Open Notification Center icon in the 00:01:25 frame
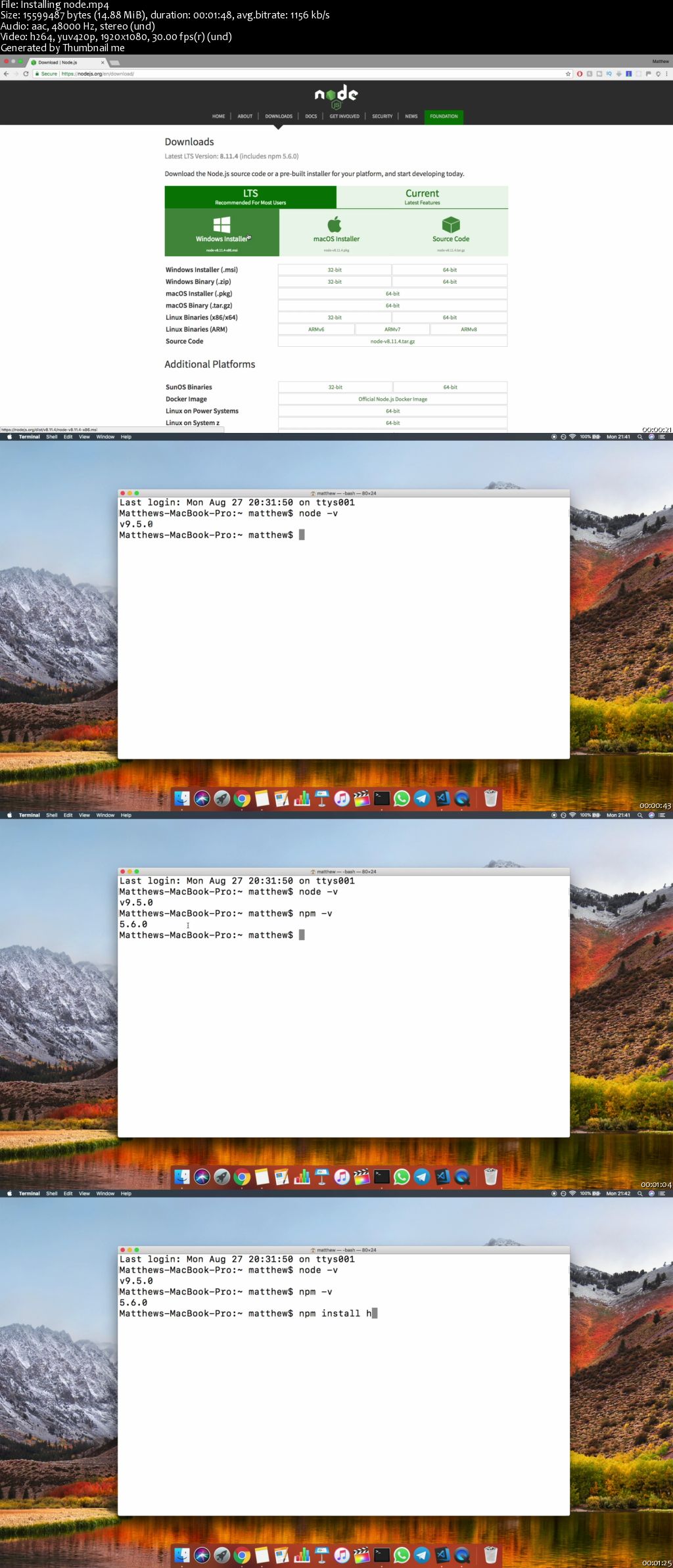This screenshot has width=673, height=1568. (x=662, y=1194)
